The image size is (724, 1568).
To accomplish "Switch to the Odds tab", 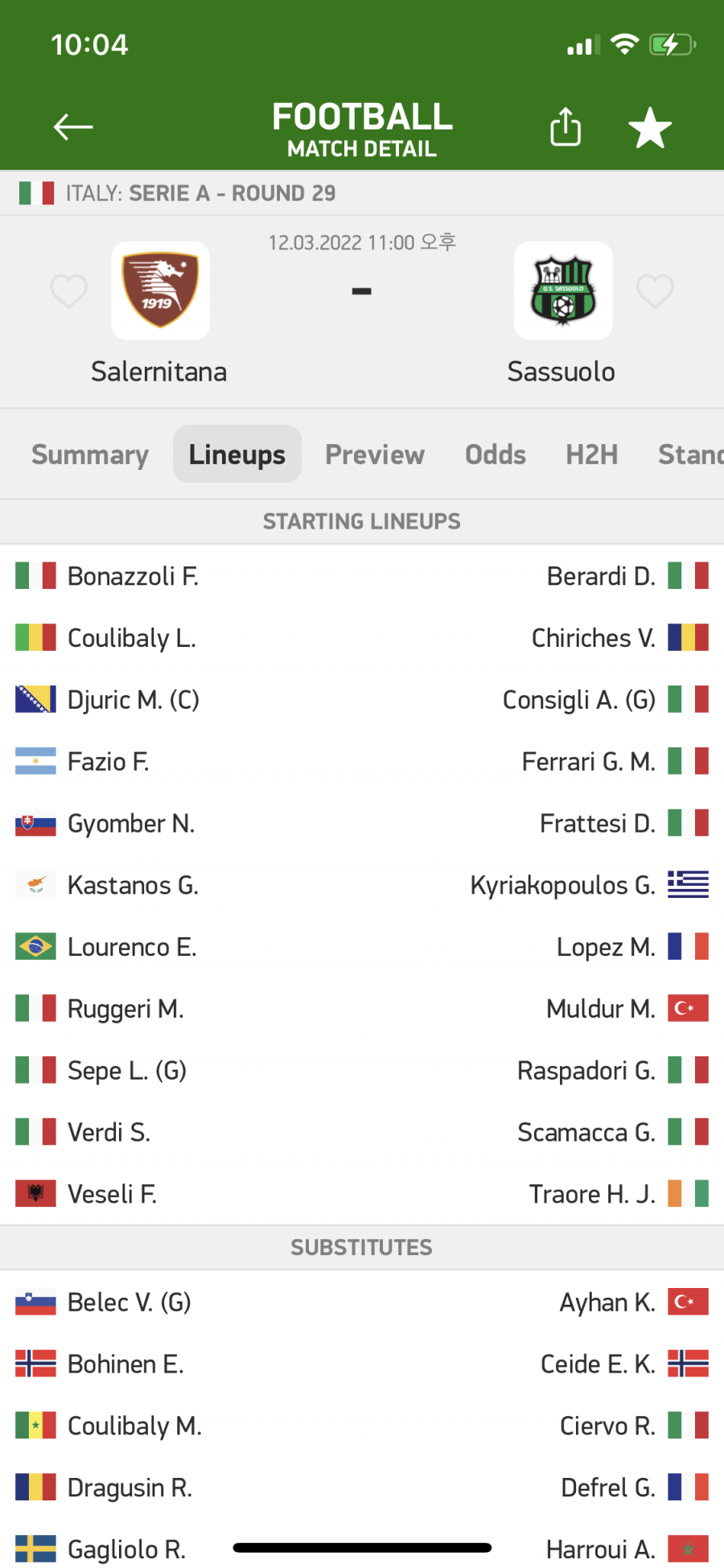I will [496, 455].
